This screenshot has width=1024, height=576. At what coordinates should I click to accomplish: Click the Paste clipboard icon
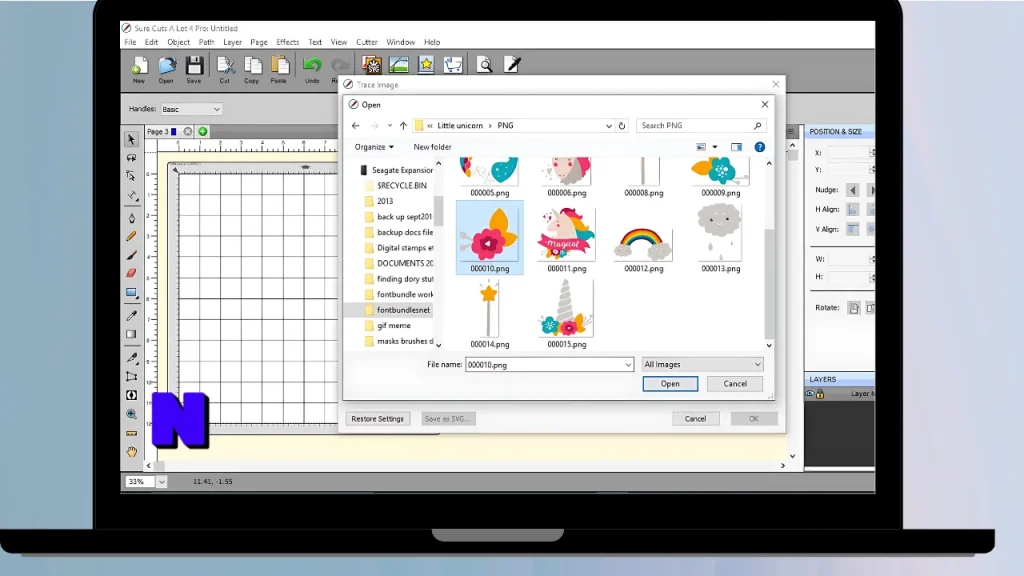(x=280, y=66)
